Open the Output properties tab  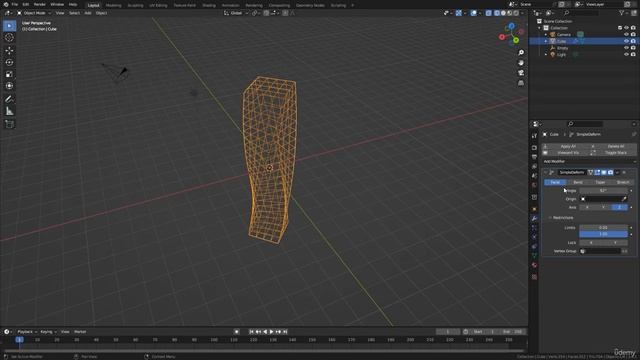click(x=534, y=157)
